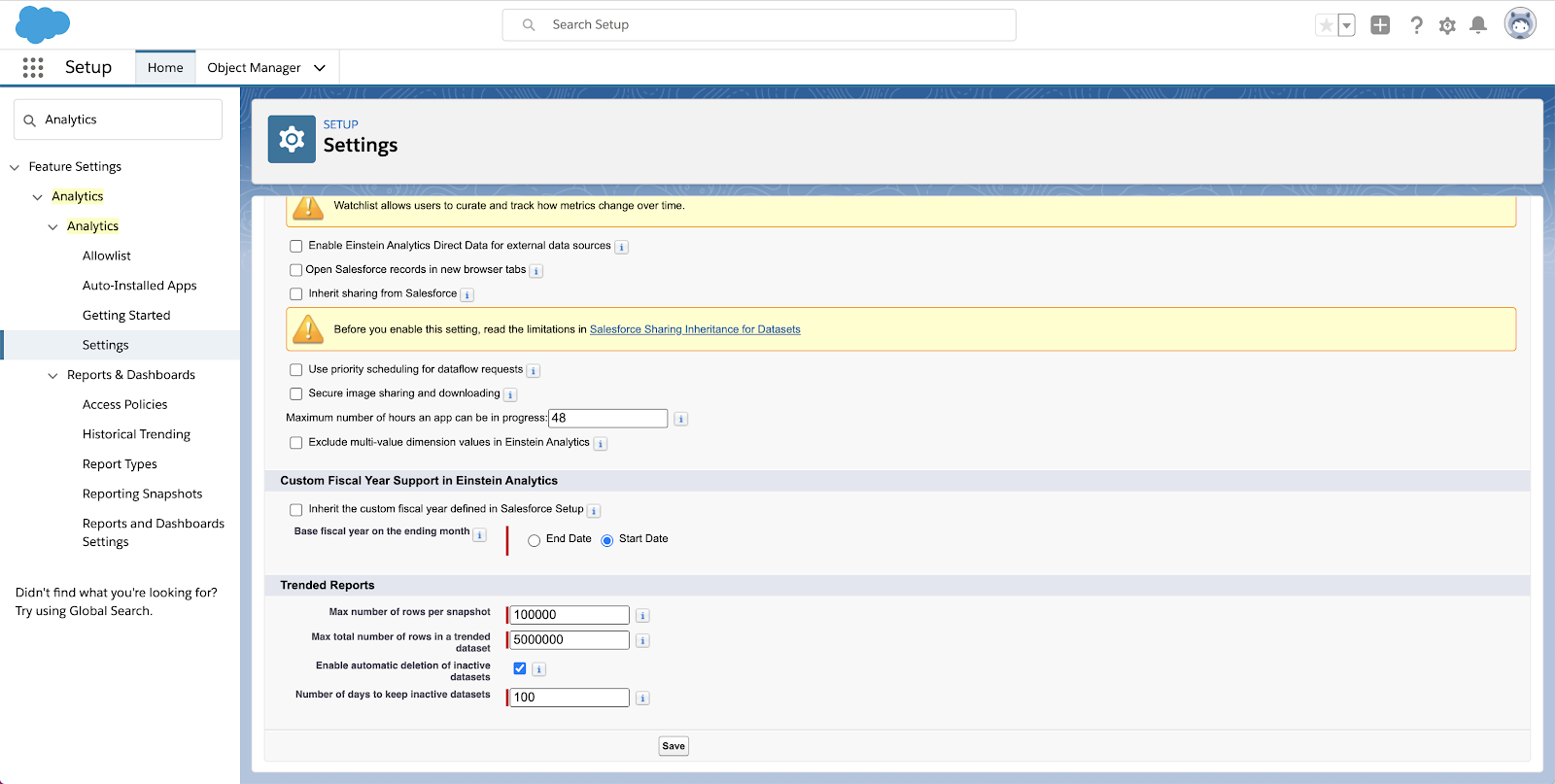The image size is (1555, 784).
Task: Click info icon beside Inherit sharing from Salesforce
Action: point(467,294)
